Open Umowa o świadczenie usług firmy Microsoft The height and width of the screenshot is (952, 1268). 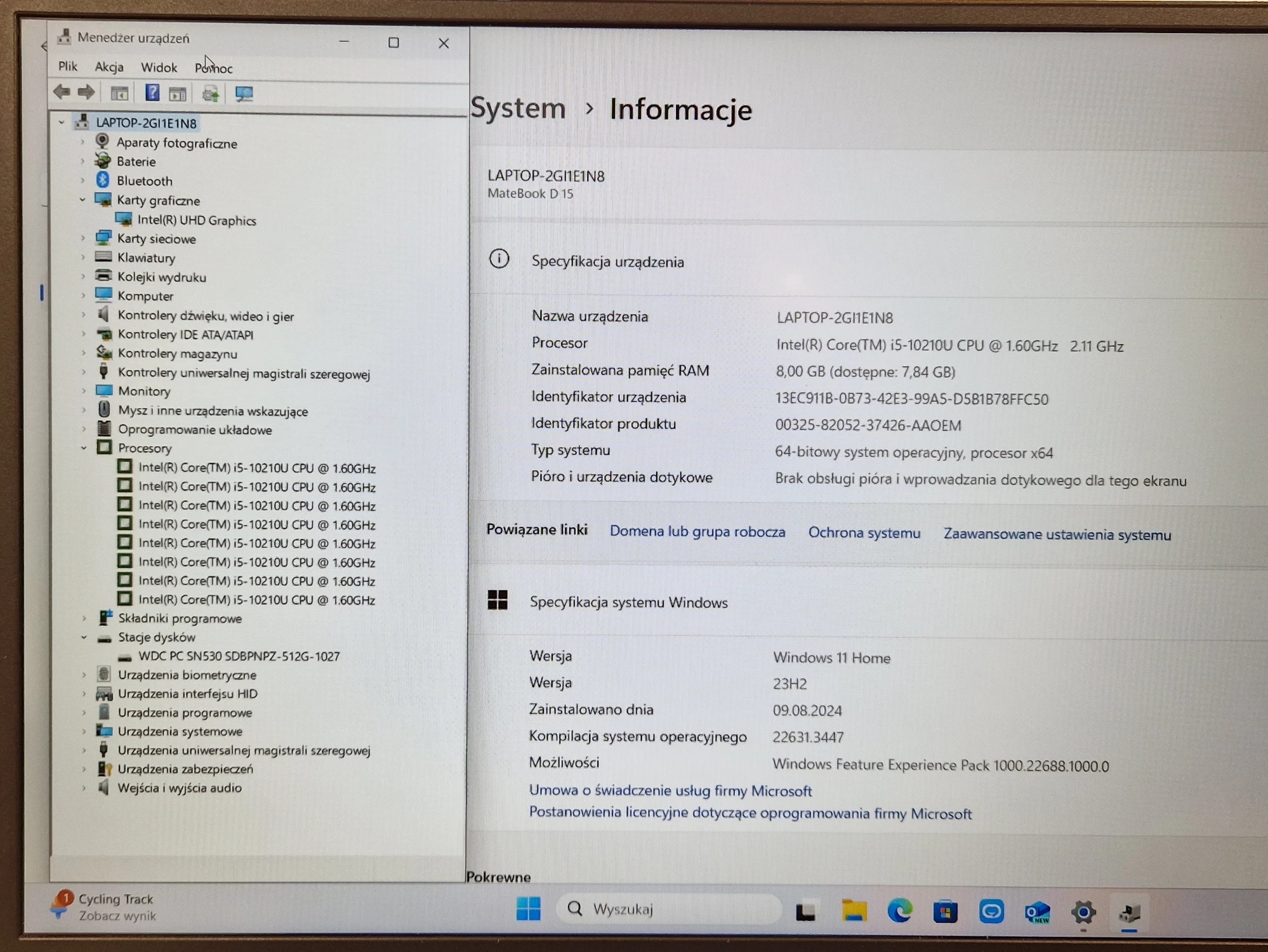(x=670, y=790)
